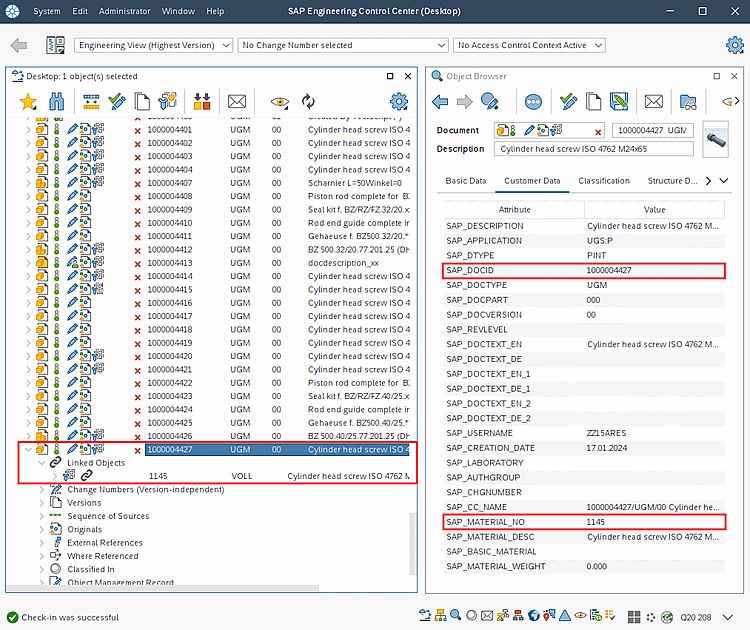This screenshot has width=750, height=630.
Task: Click the refresh arrows icon in Desktop toolbar
Action: [309, 101]
